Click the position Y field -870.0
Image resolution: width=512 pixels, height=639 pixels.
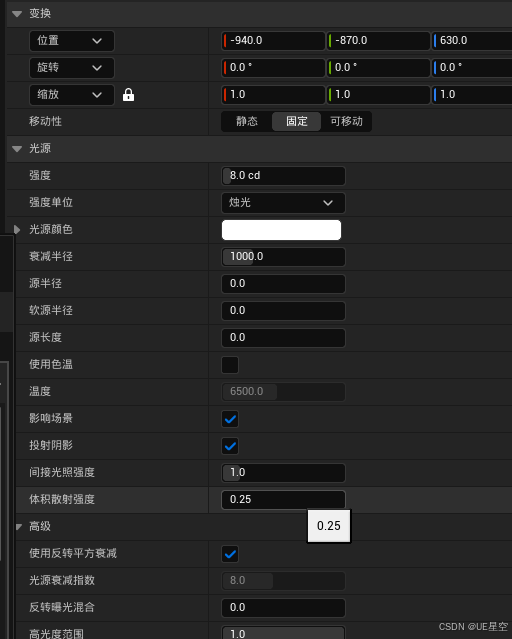coord(378,41)
